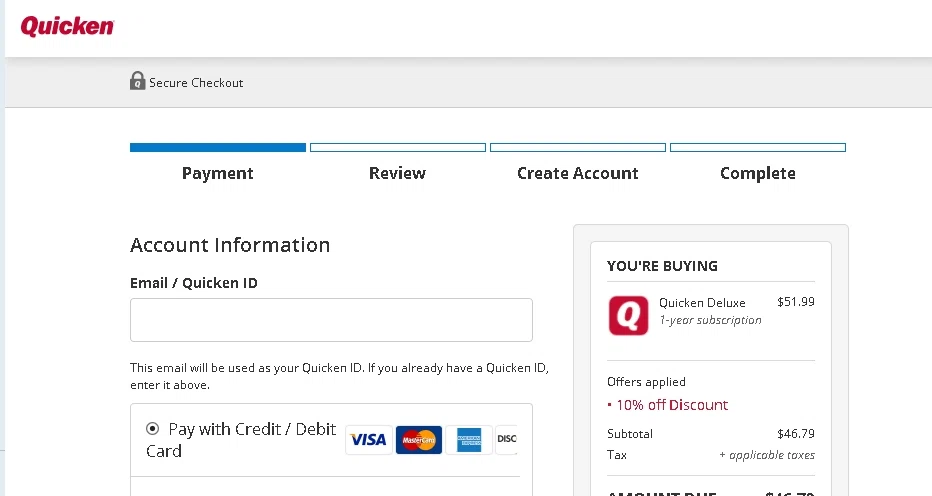Click the Secure Checkout padlock icon
Image resolution: width=932 pixels, height=496 pixels.
[x=138, y=81]
